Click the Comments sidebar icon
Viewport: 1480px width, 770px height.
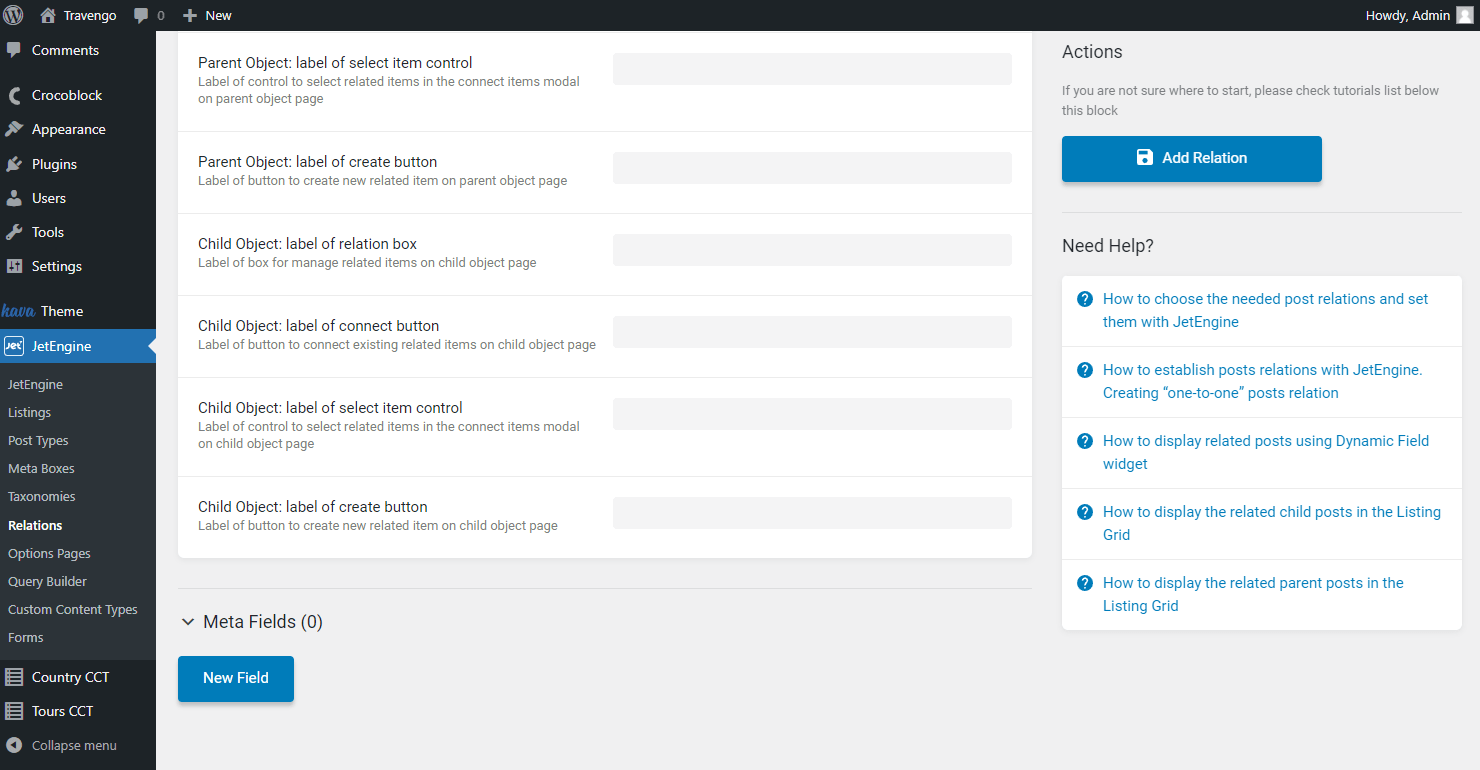coord(14,50)
